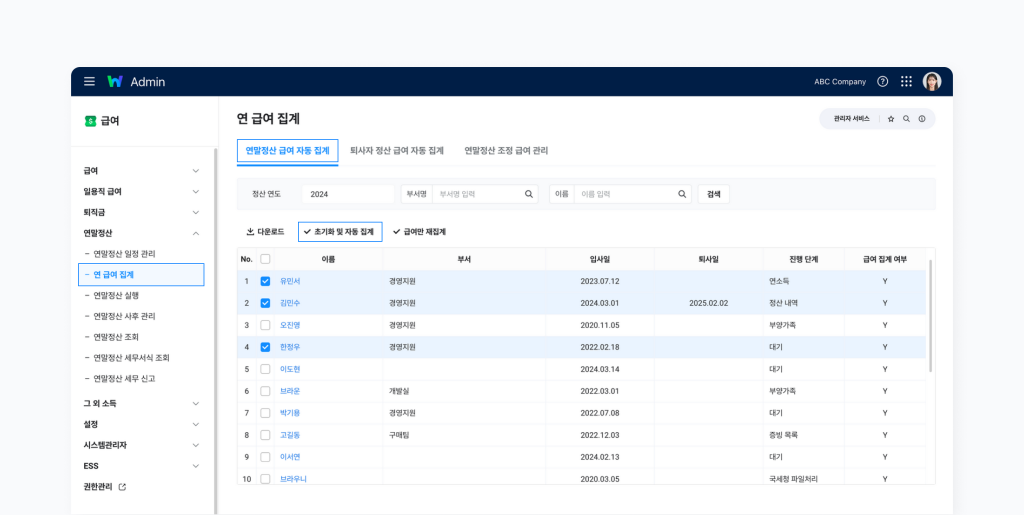This screenshot has height=515, width=1024.
Task: Click 초기화 및 자동 집계 button
Action: 340,232
